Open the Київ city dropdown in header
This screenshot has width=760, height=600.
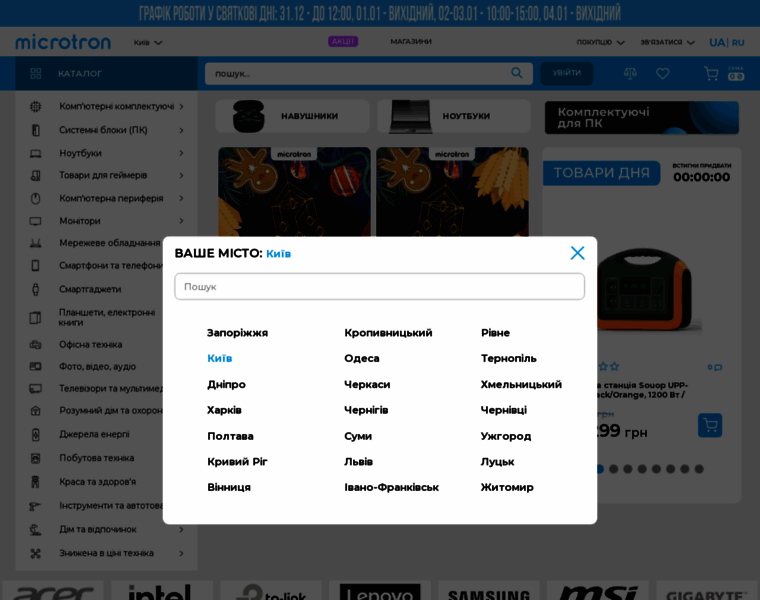148,43
